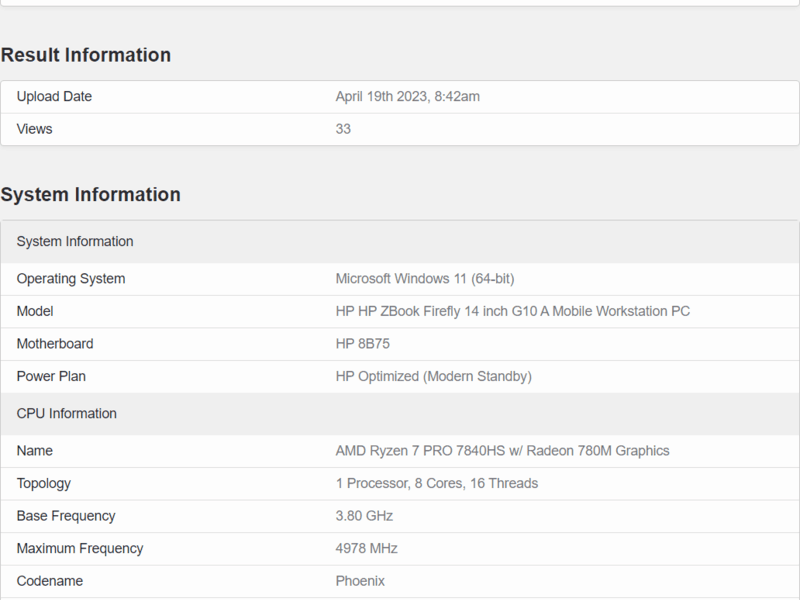Click the 'Result Information' heading
800x600 pixels.
(86, 55)
